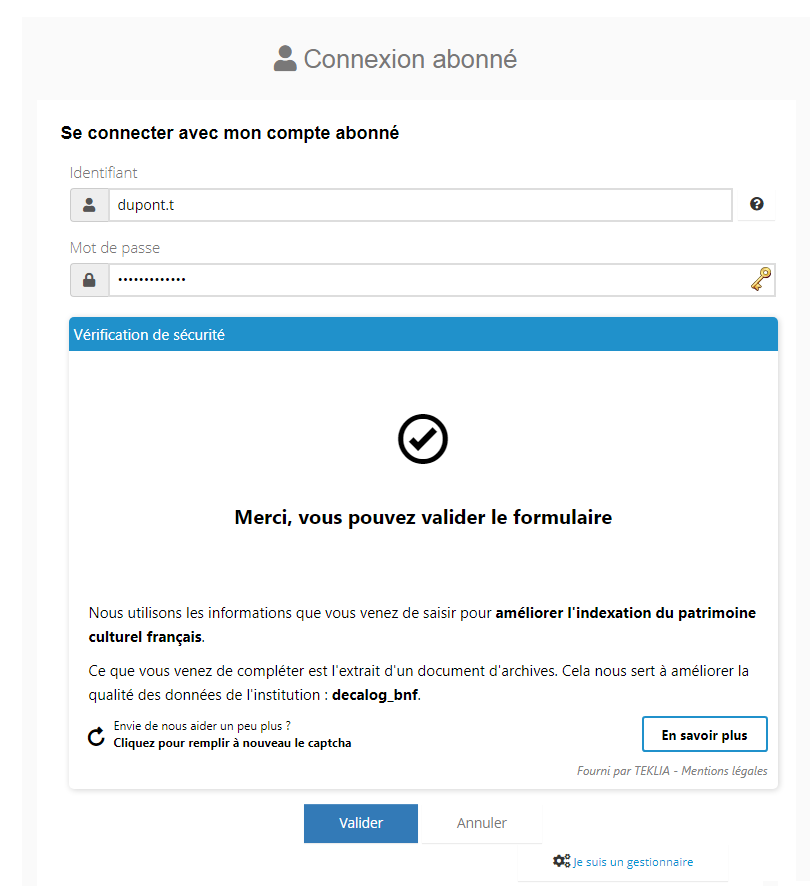Viewport: 810px width, 886px height.
Task: Select Je suis un gestionnaire
Action: (634, 861)
